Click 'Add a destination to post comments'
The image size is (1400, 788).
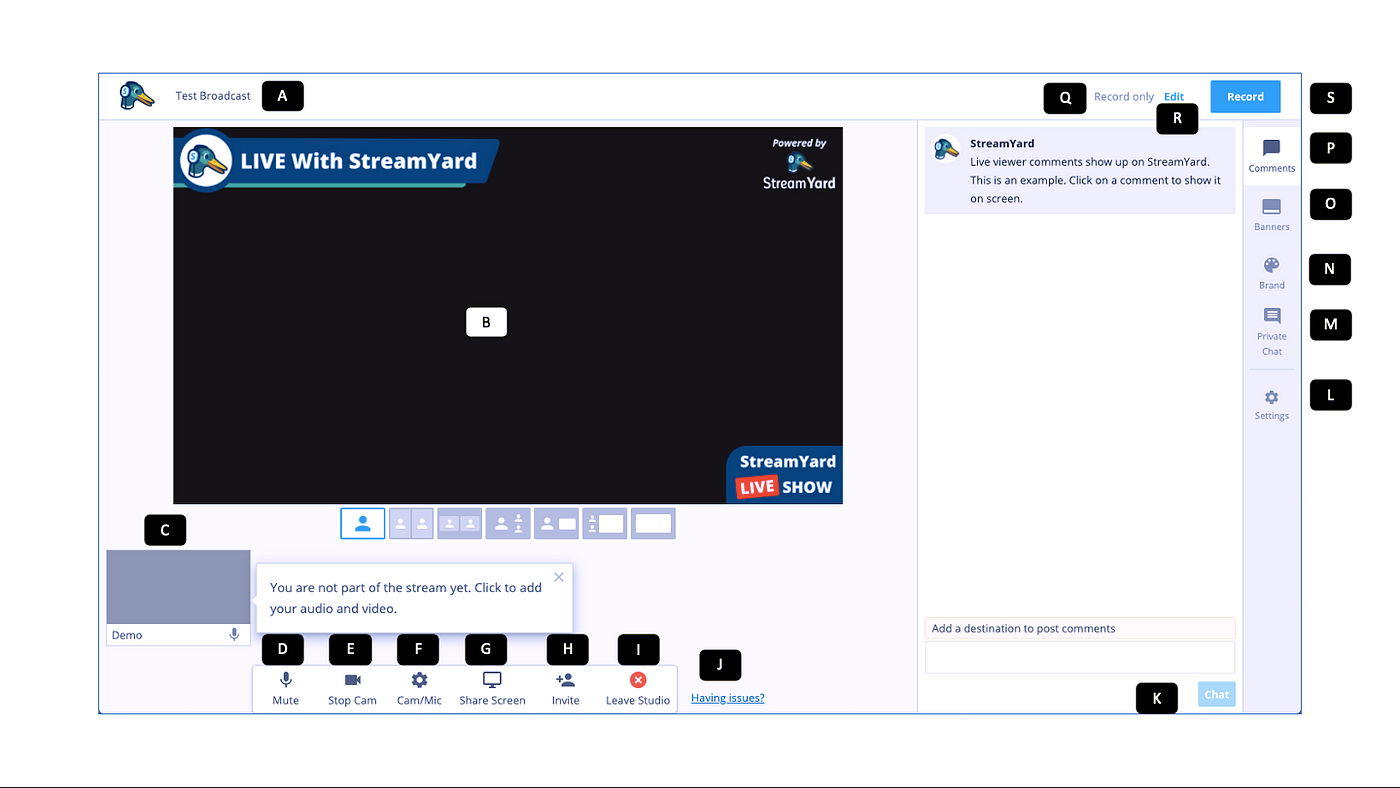[x=1080, y=629]
